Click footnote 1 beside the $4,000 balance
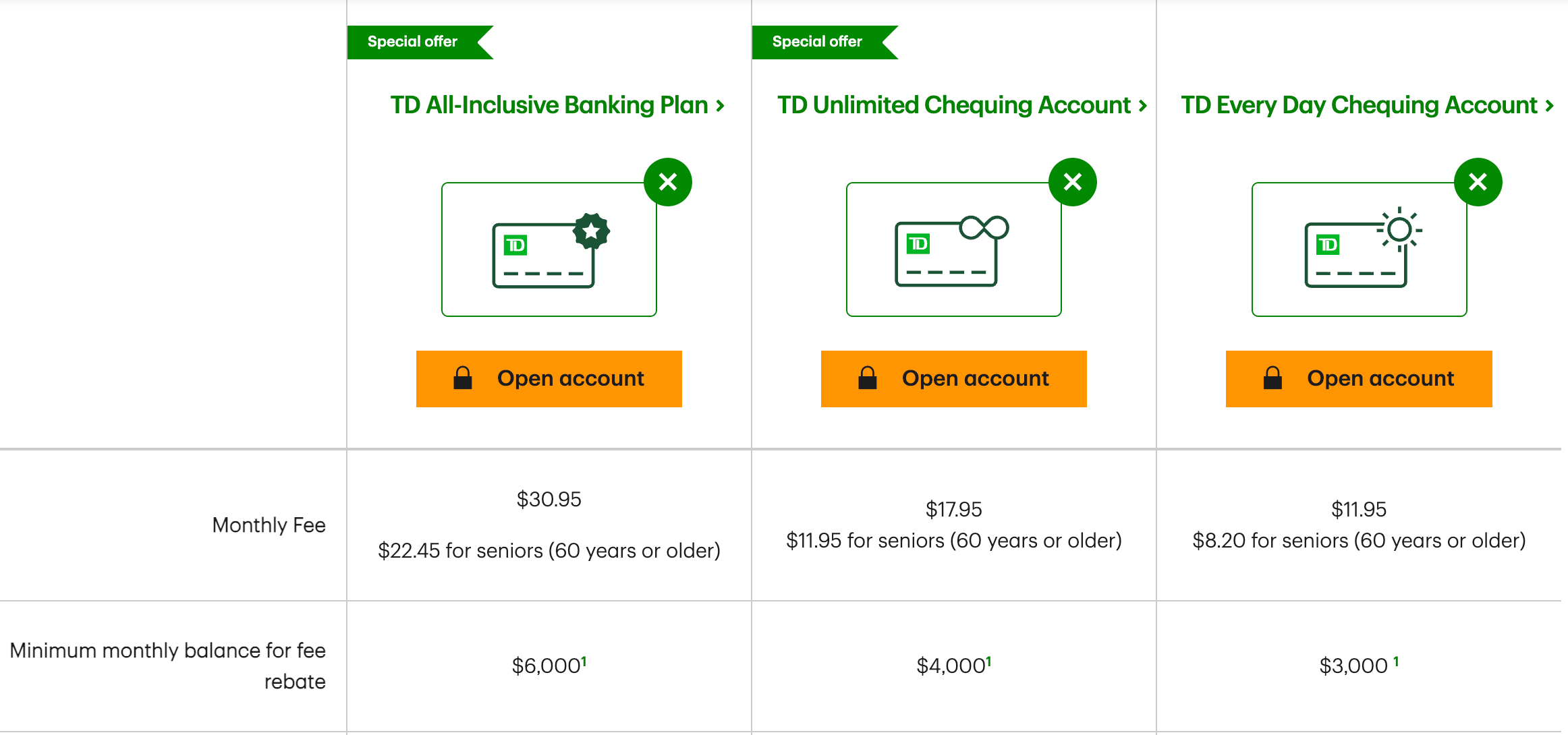The width and height of the screenshot is (1568, 735). tap(988, 661)
